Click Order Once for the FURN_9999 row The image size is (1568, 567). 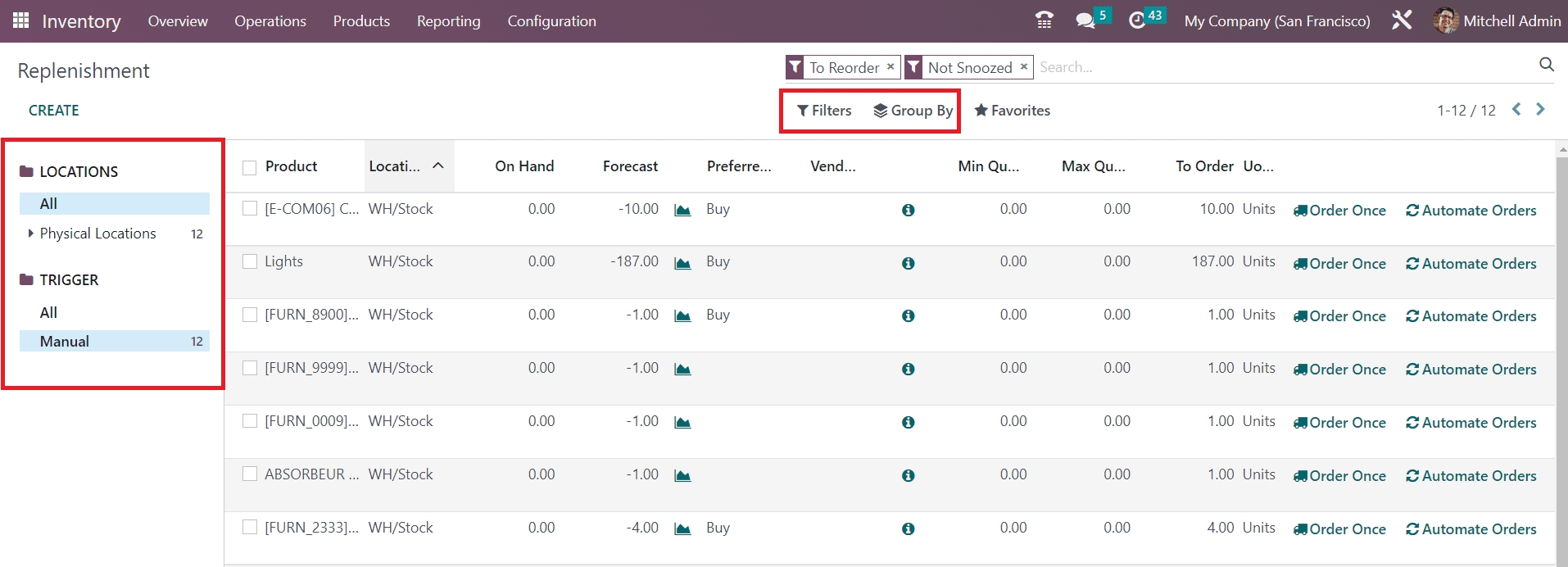pyautogui.click(x=1339, y=370)
